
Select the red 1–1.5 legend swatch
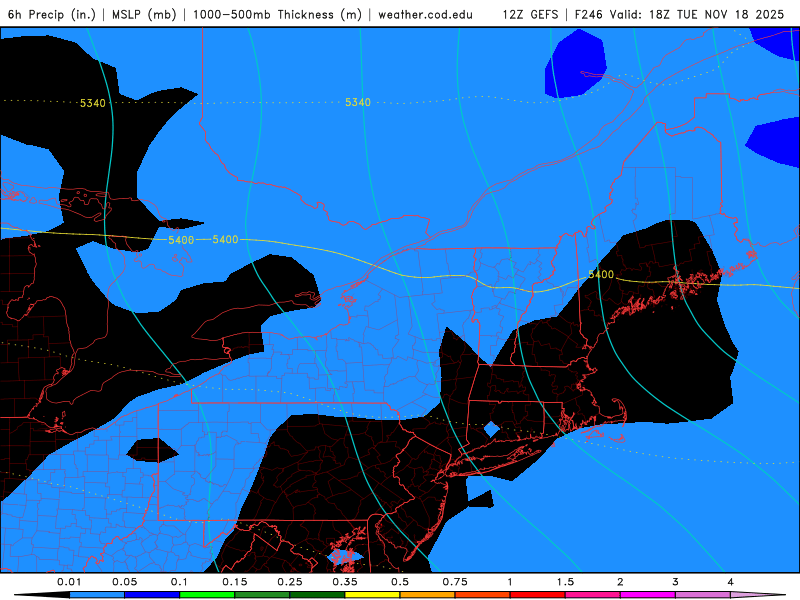tap(538, 595)
